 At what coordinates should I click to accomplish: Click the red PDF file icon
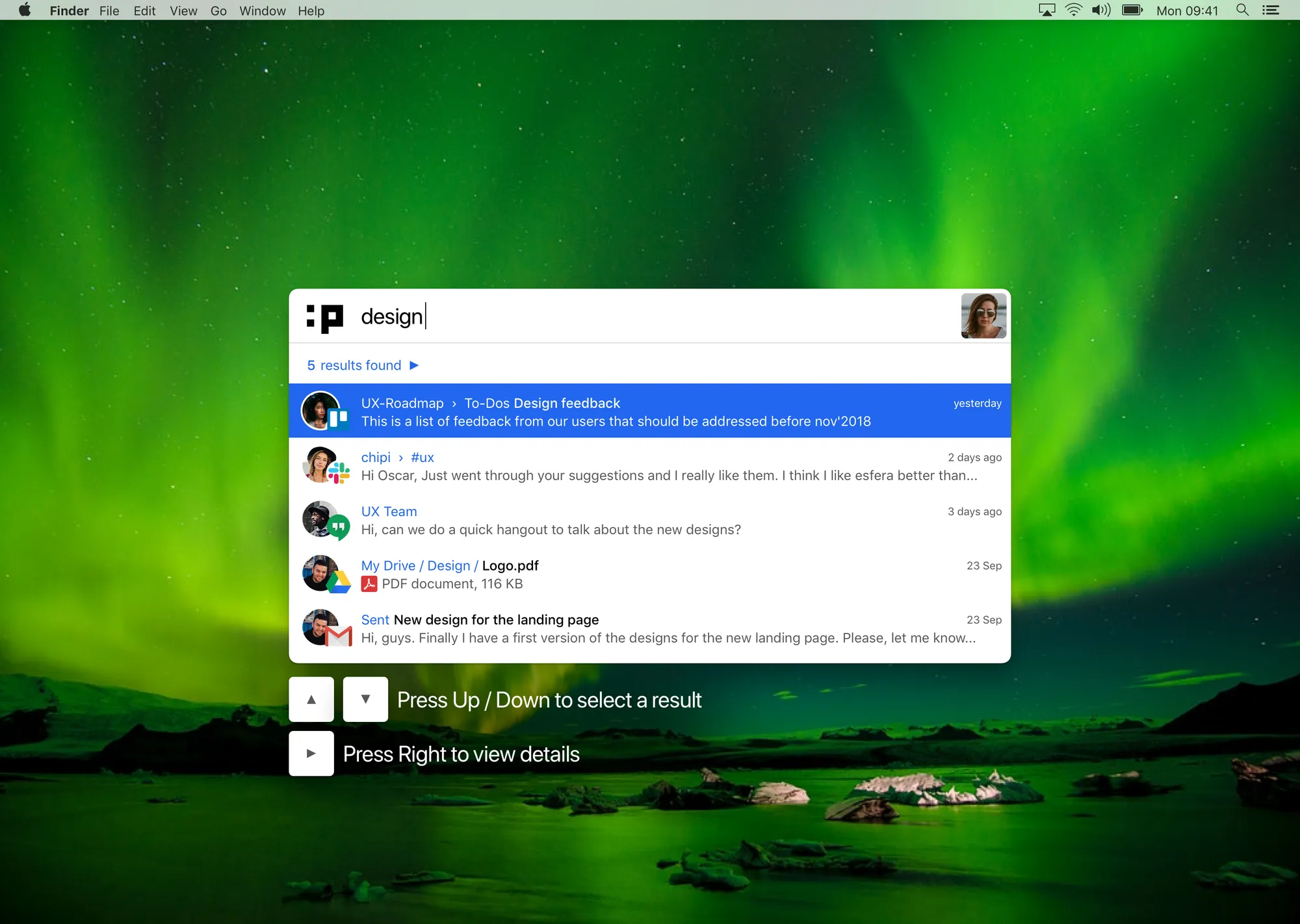click(x=369, y=584)
